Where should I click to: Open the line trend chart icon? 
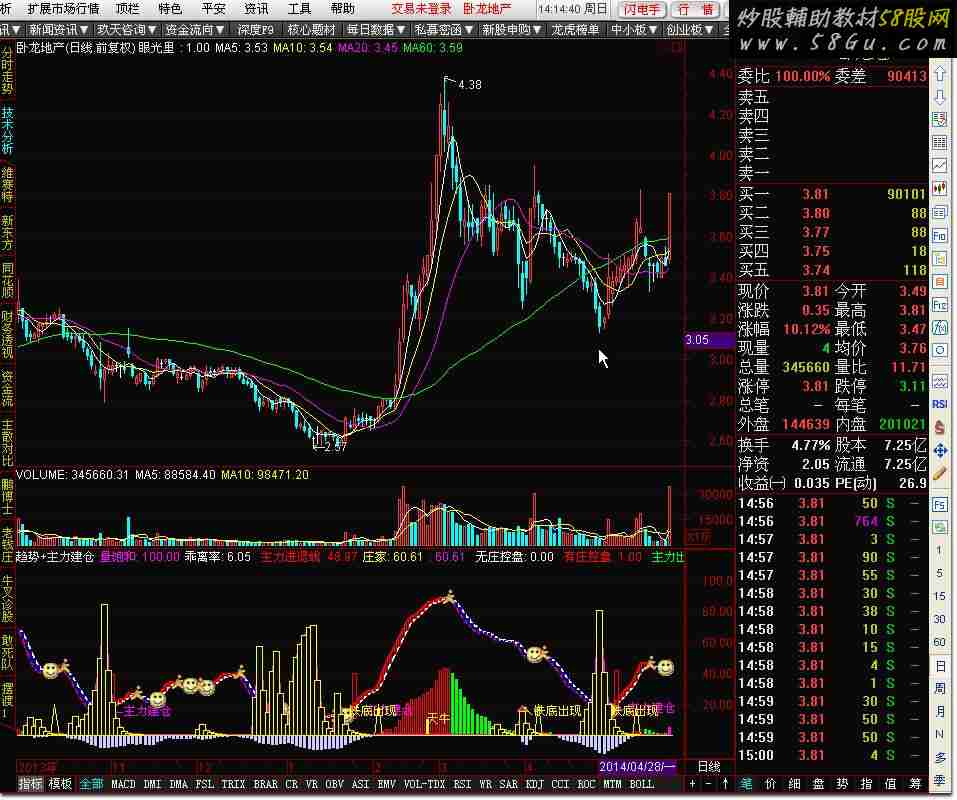[940, 165]
